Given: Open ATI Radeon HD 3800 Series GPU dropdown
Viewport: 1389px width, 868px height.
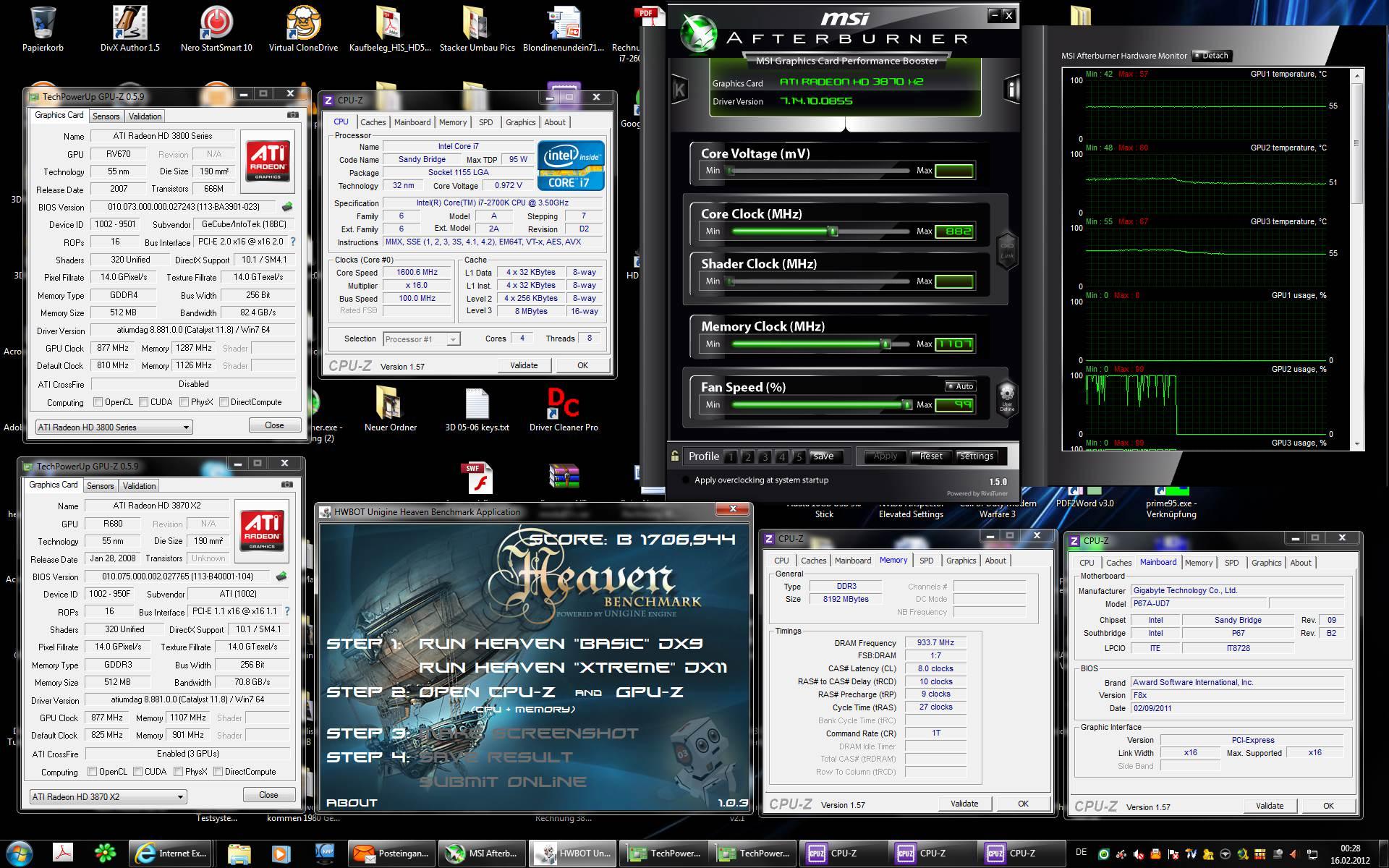Looking at the screenshot, I should point(114,427).
